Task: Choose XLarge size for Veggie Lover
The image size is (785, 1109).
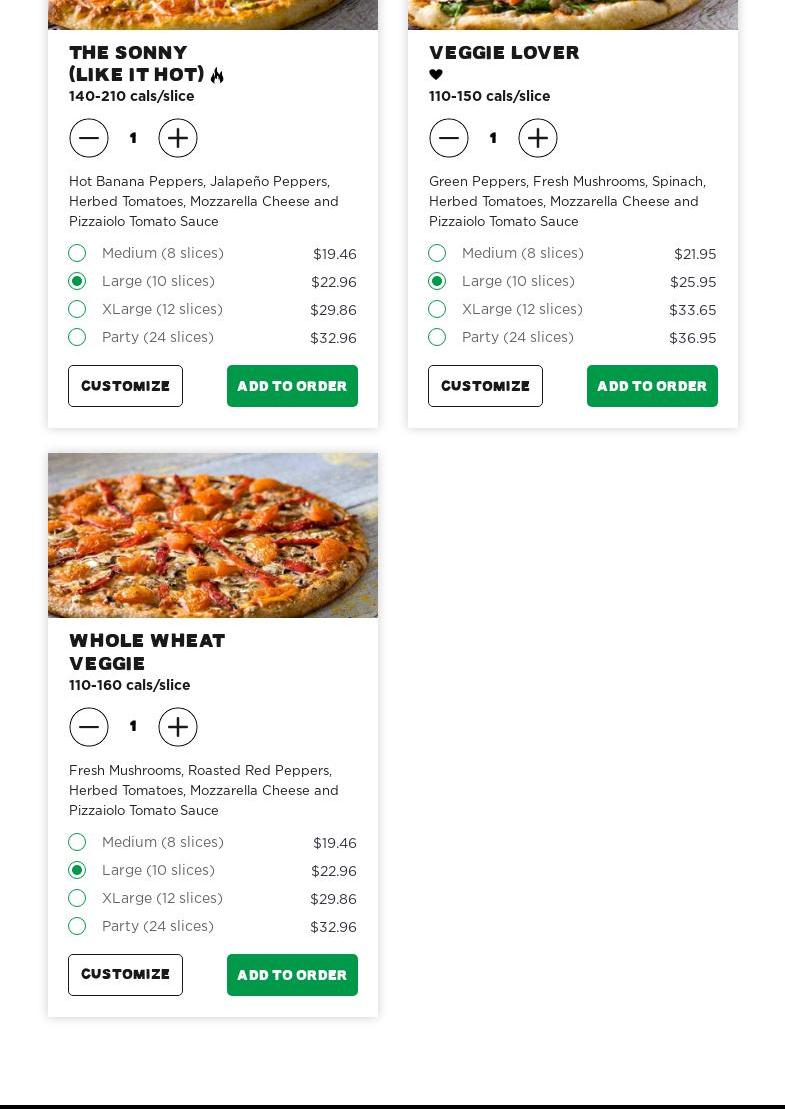Action: 437,309
